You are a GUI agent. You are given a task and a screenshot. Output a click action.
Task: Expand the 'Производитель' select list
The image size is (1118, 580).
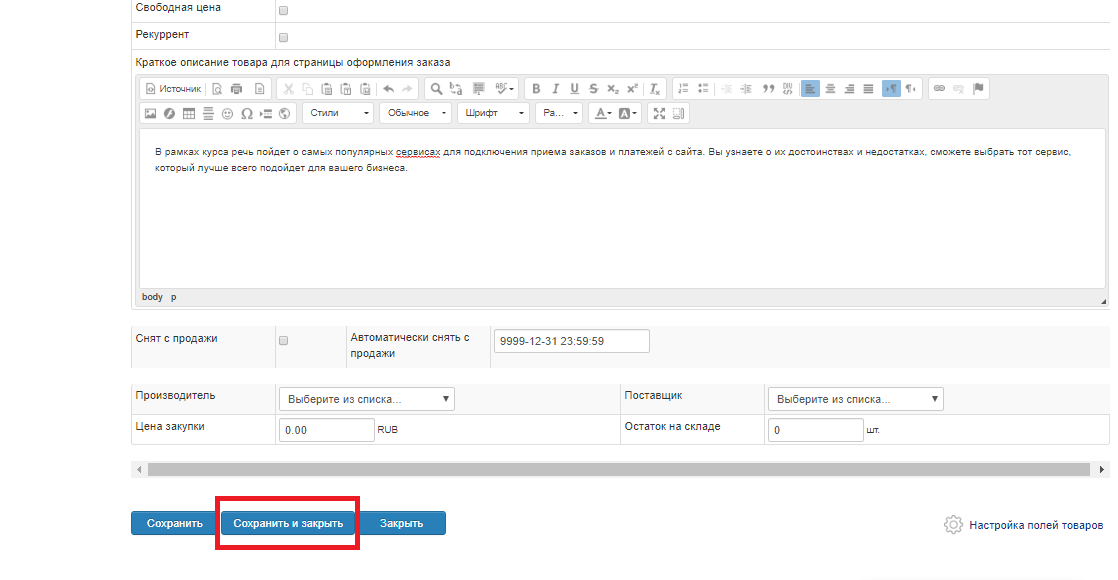pyautogui.click(x=366, y=399)
